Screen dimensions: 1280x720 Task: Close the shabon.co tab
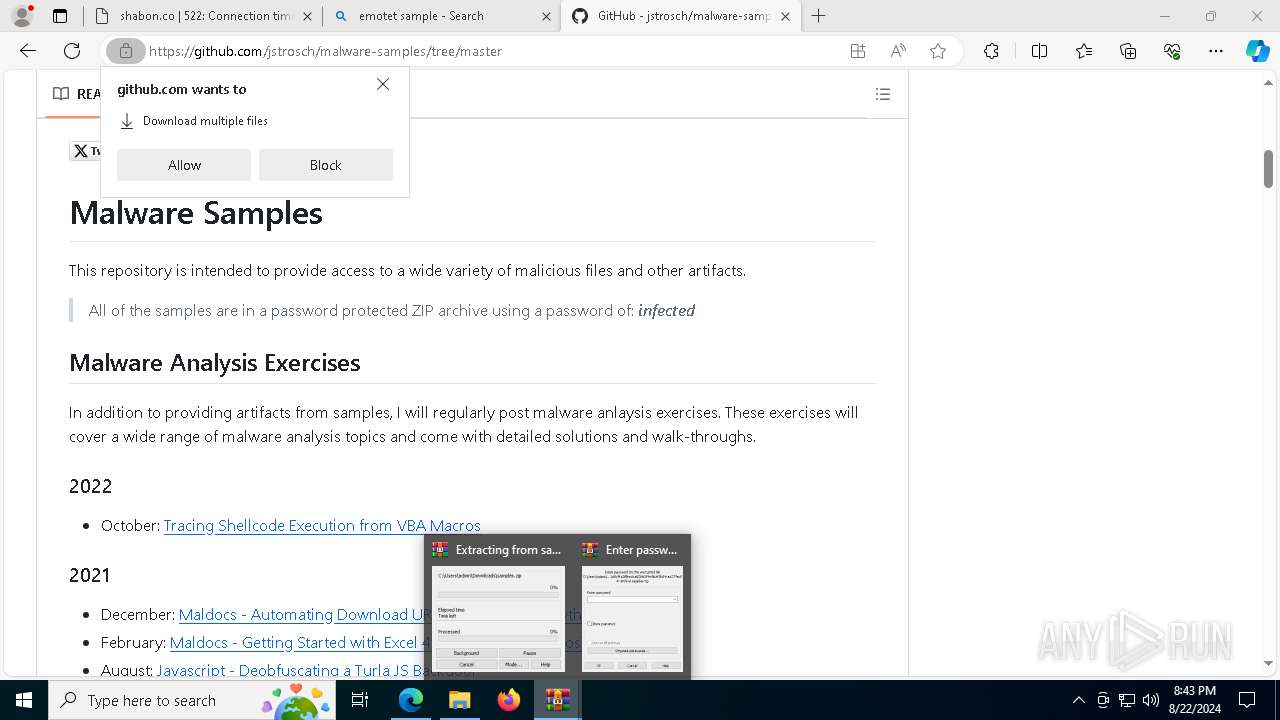pos(307,16)
